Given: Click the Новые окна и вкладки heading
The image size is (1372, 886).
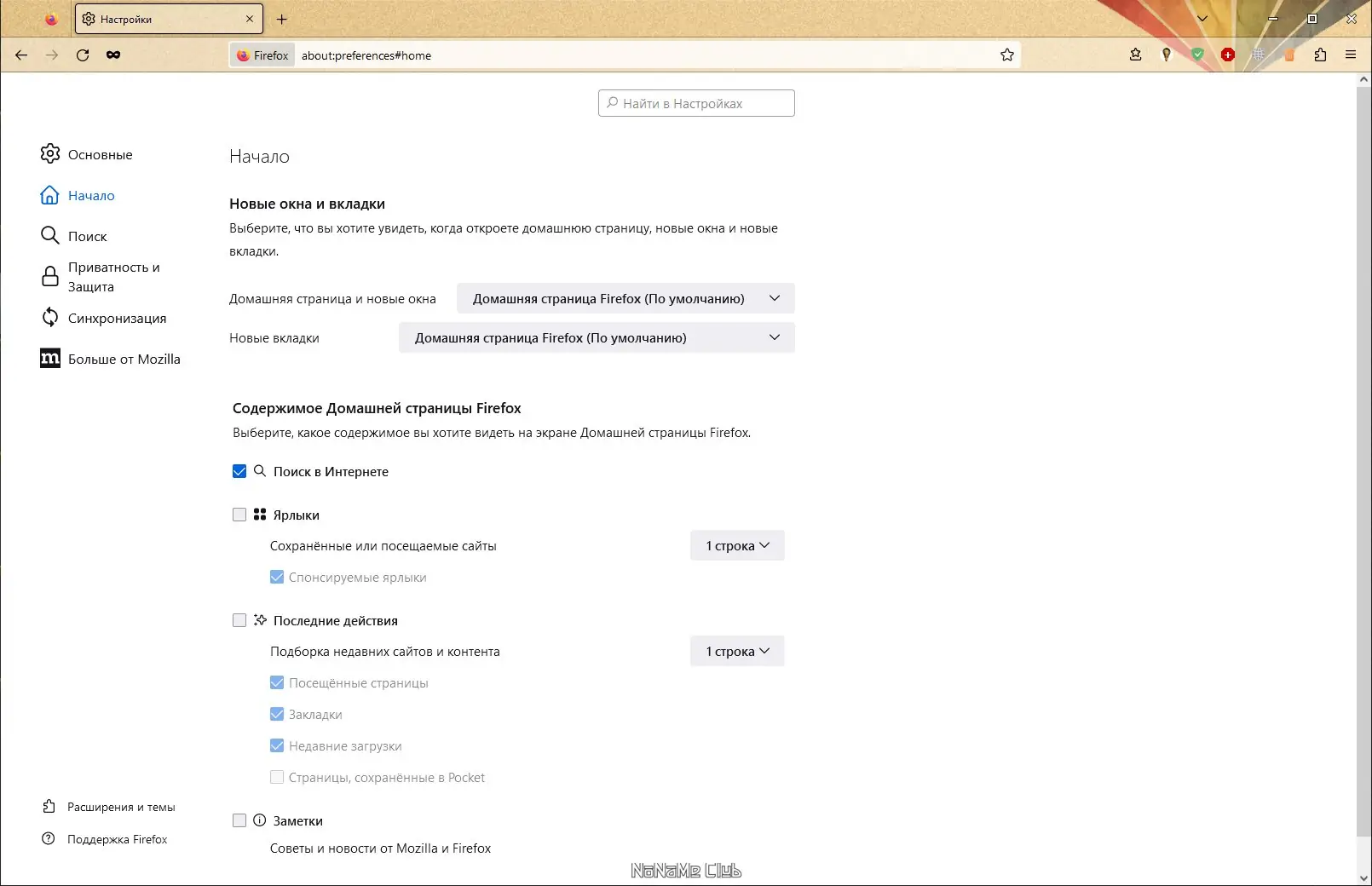Looking at the screenshot, I should [307, 204].
